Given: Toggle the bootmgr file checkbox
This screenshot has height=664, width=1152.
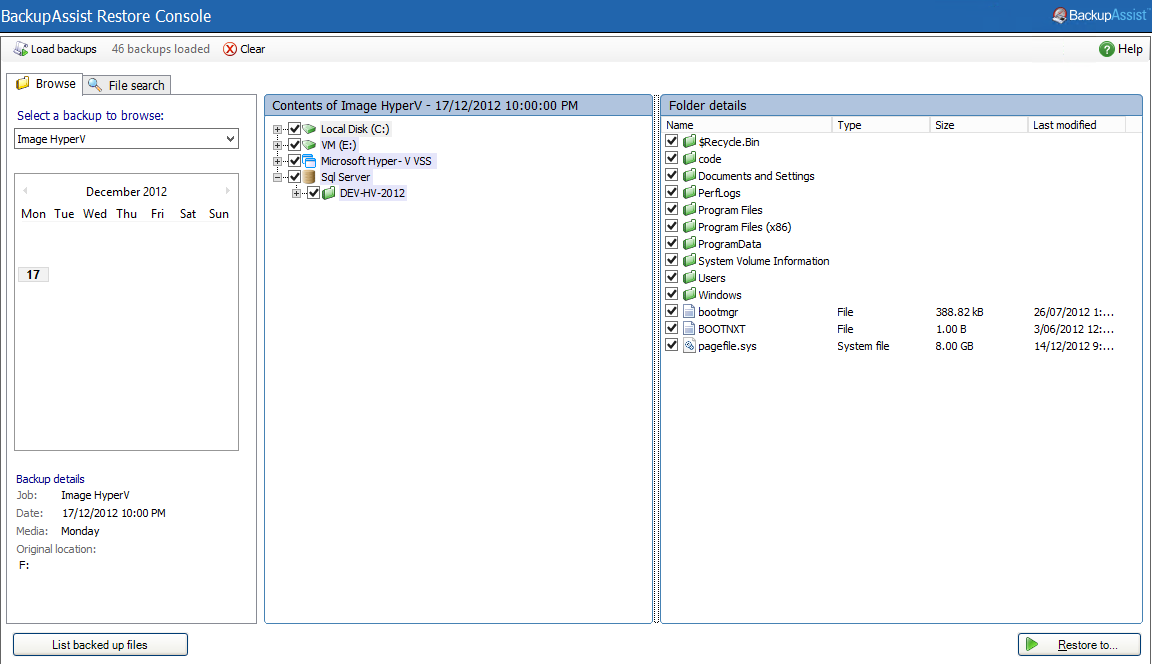Looking at the screenshot, I should pos(672,312).
